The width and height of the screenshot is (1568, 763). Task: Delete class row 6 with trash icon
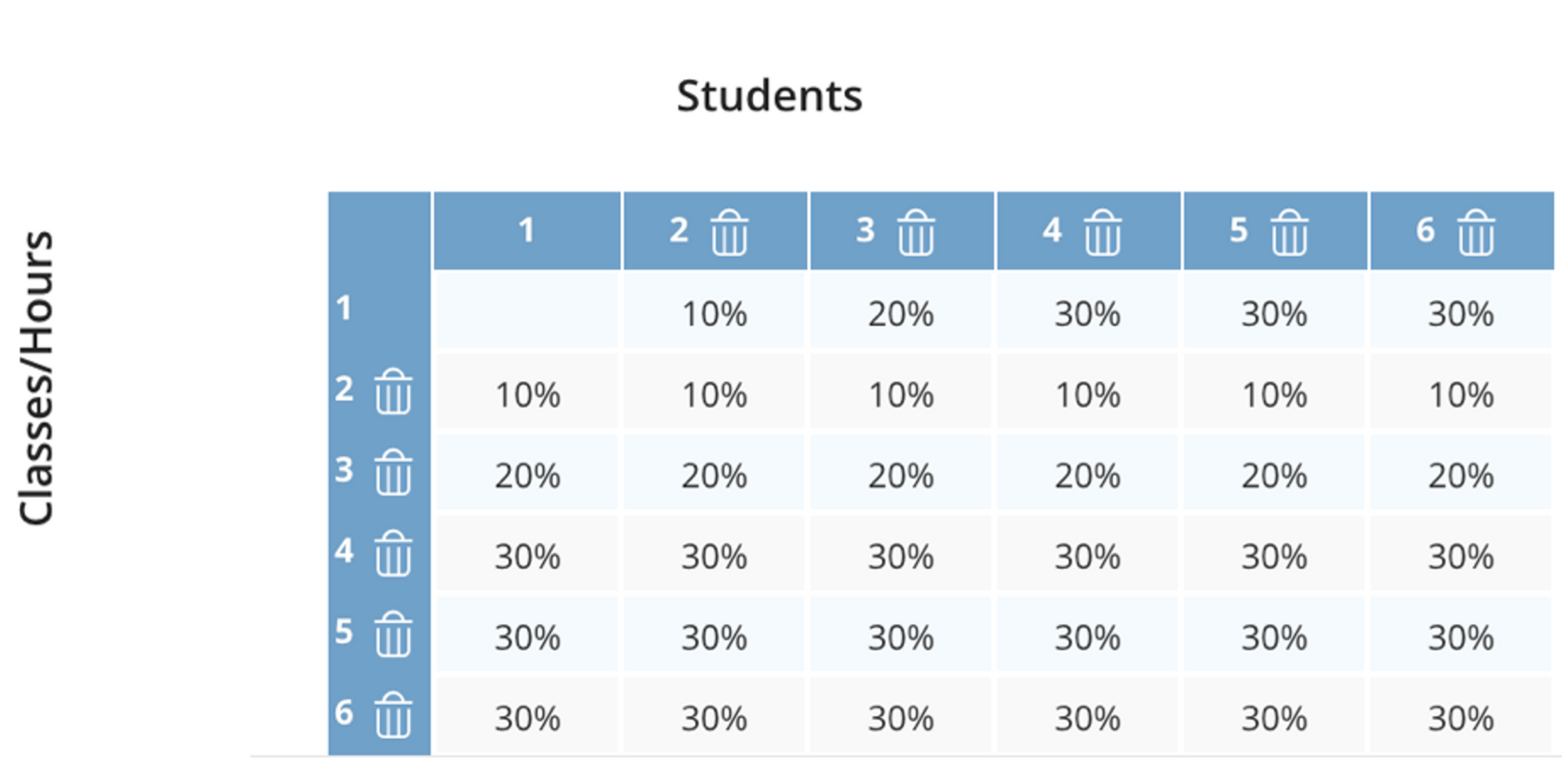[393, 714]
